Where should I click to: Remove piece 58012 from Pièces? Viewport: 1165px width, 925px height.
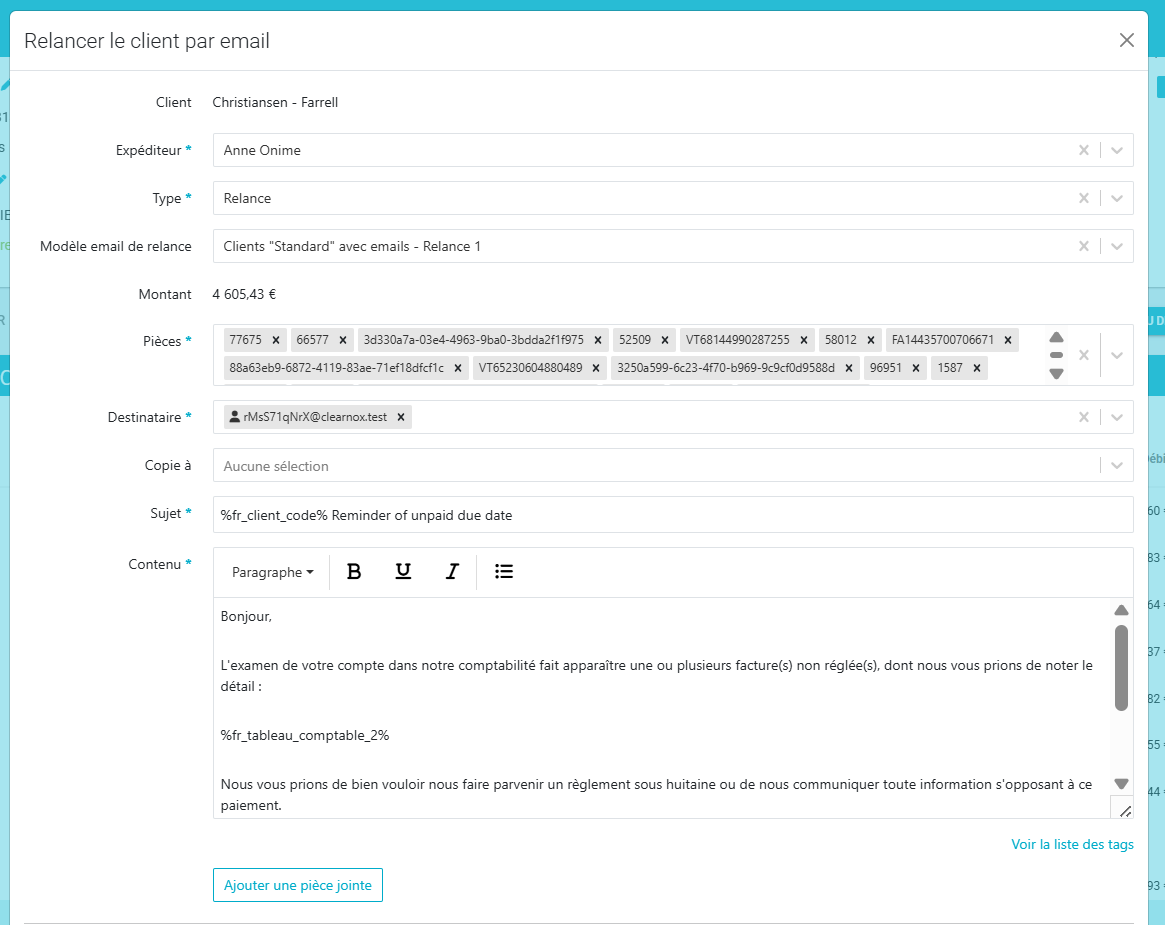point(871,340)
